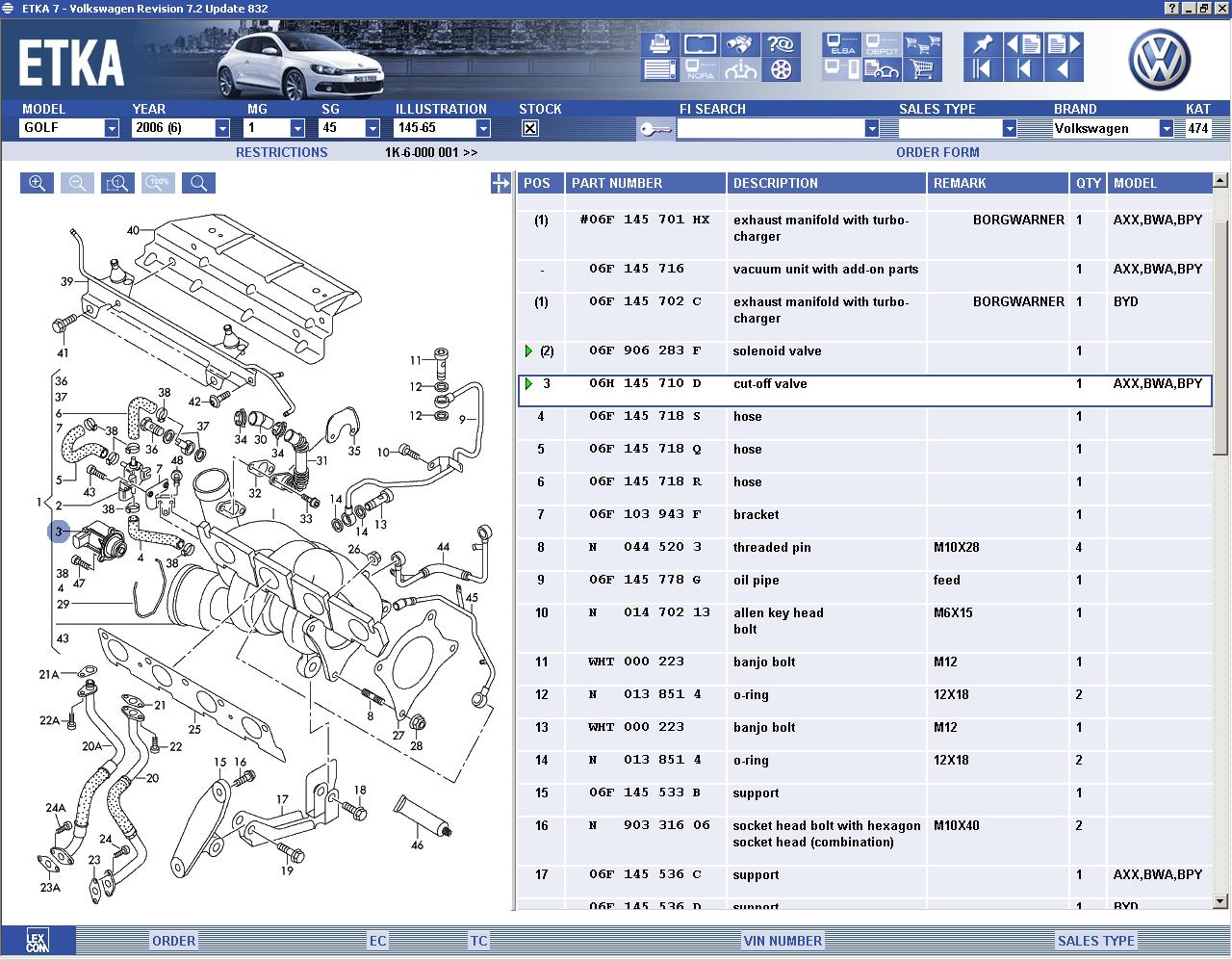Click the TC button in bottom bar
The image size is (1232, 961).
[478, 941]
